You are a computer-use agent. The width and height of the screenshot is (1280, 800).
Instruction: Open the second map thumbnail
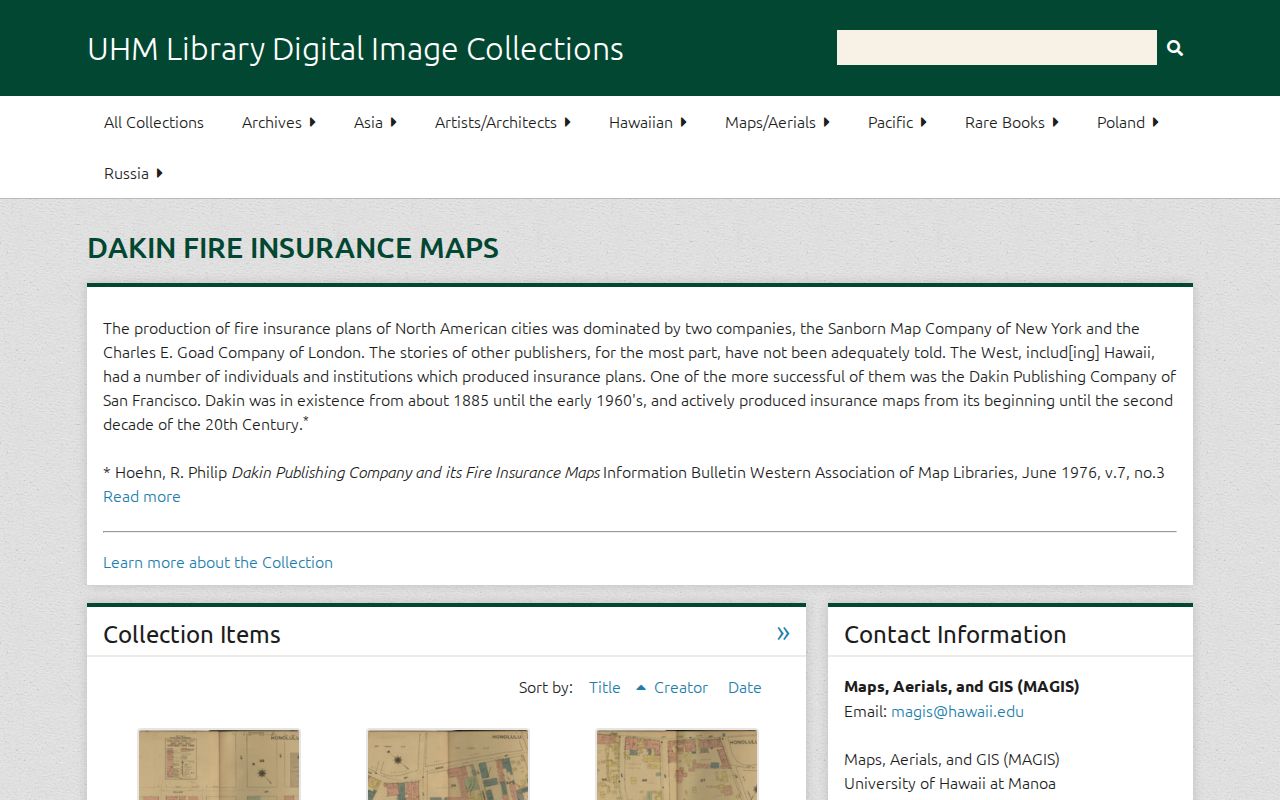[448, 764]
